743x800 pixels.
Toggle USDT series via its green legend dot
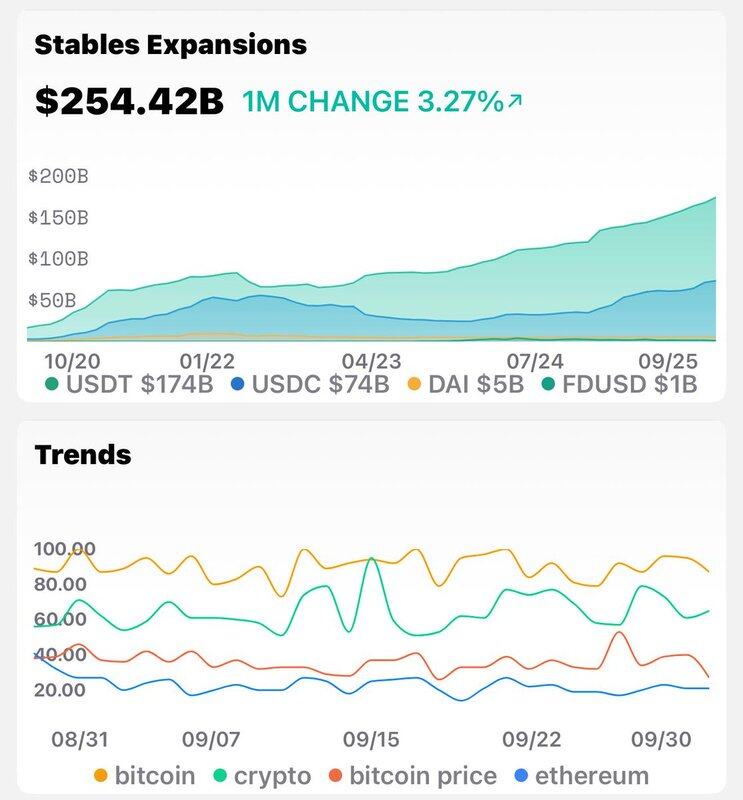pyautogui.click(x=51, y=383)
